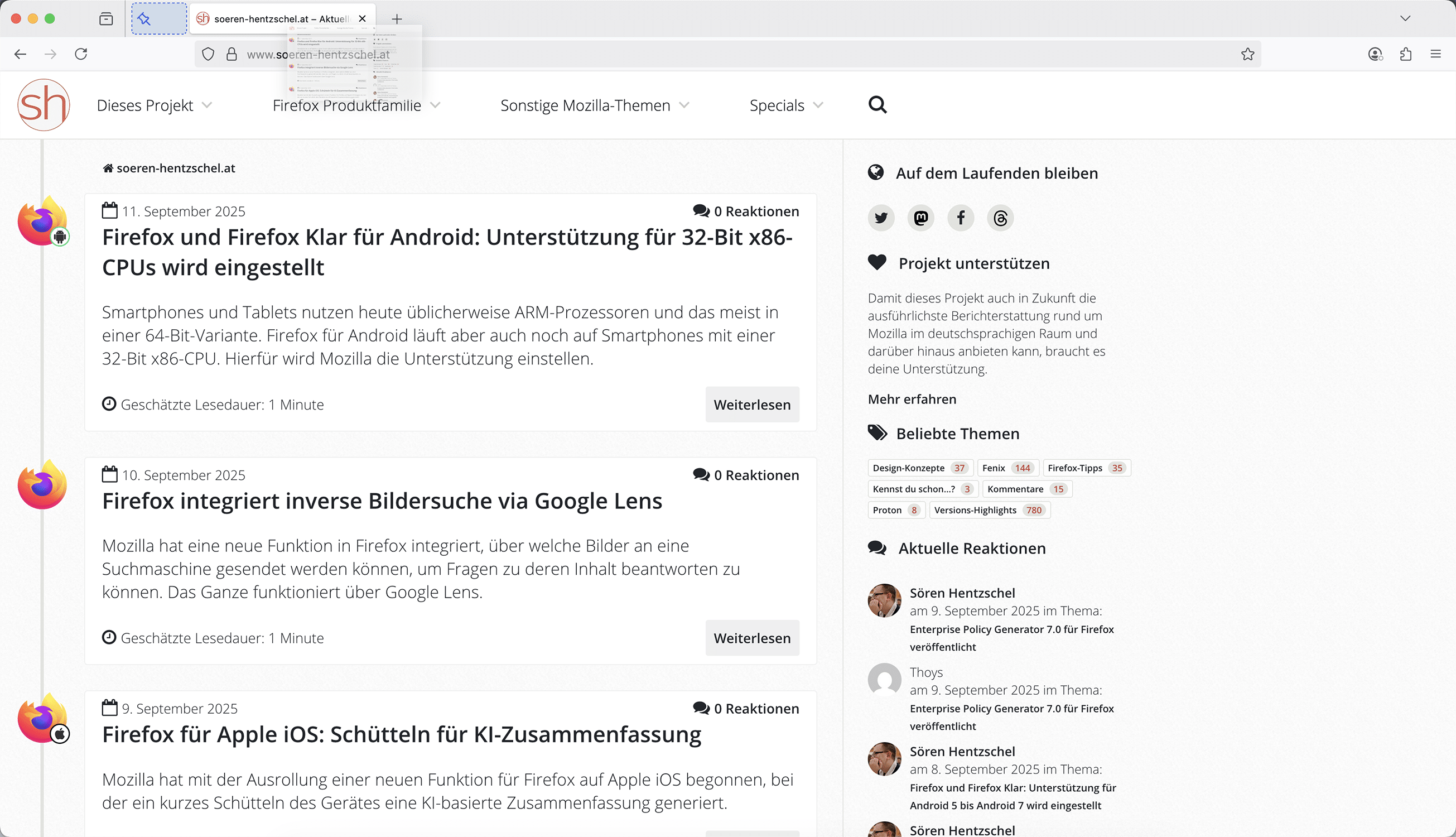Open 0 Reaktionen on 10. September article
The width and height of the screenshot is (1456, 837).
pos(746,475)
